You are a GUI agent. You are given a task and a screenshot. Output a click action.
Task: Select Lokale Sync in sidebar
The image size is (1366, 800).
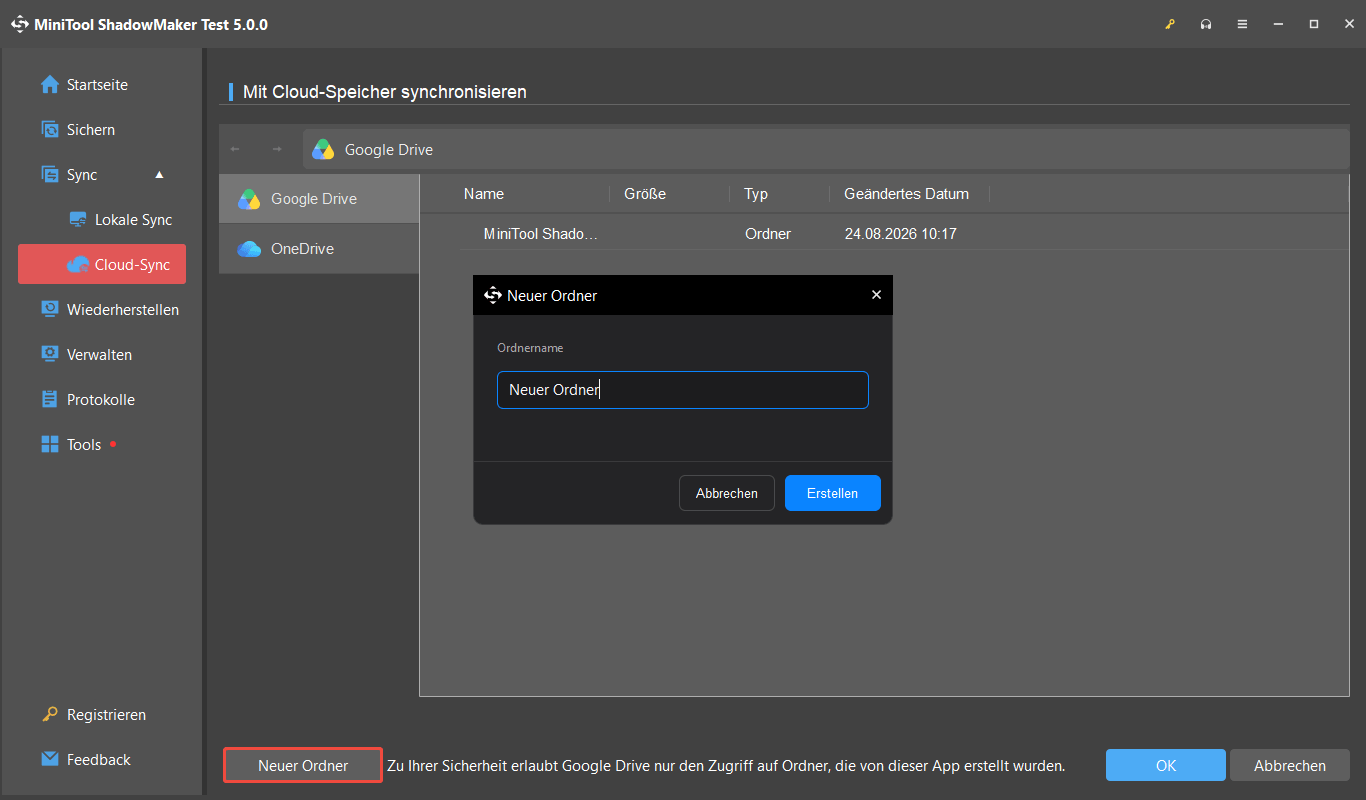click(x=134, y=220)
